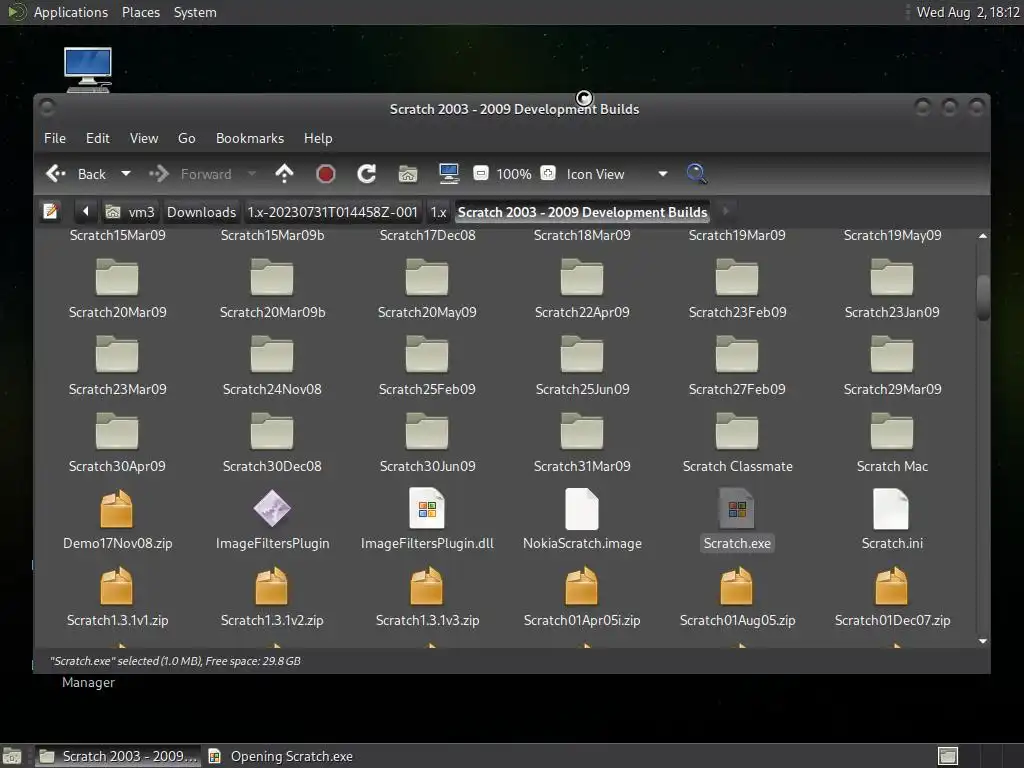Click the Up parent folder arrow

[284, 174]
